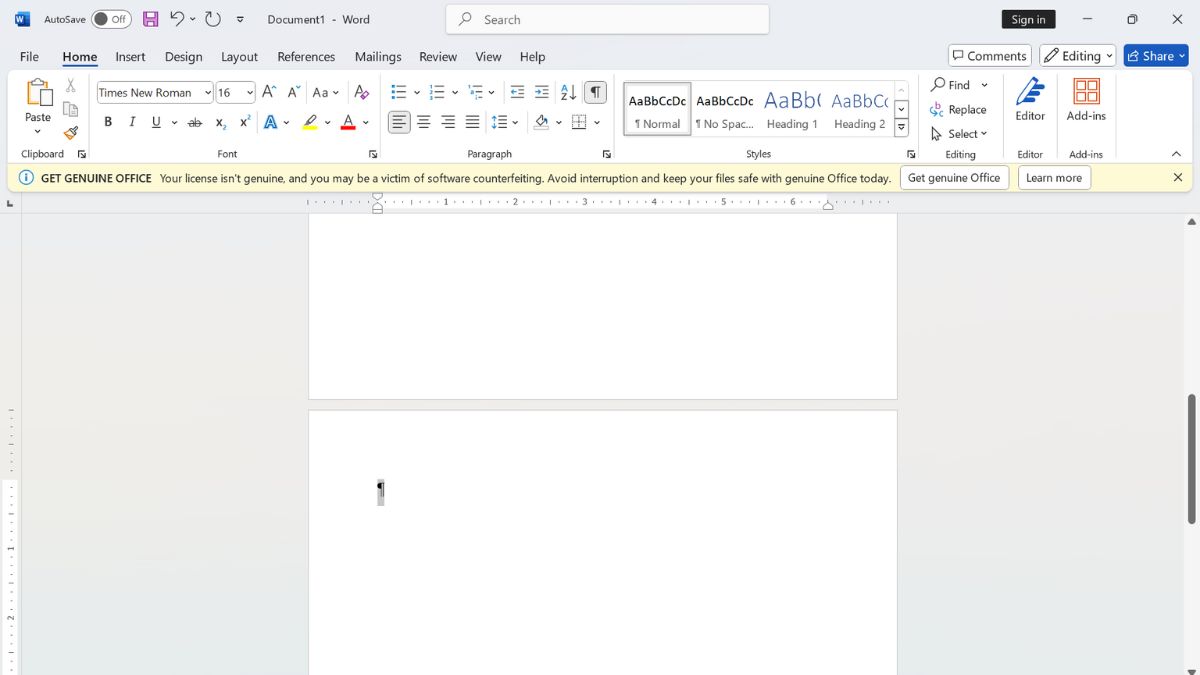Apply the Heading 1 style
The image size is (1200, 675).
click(792, 109)
